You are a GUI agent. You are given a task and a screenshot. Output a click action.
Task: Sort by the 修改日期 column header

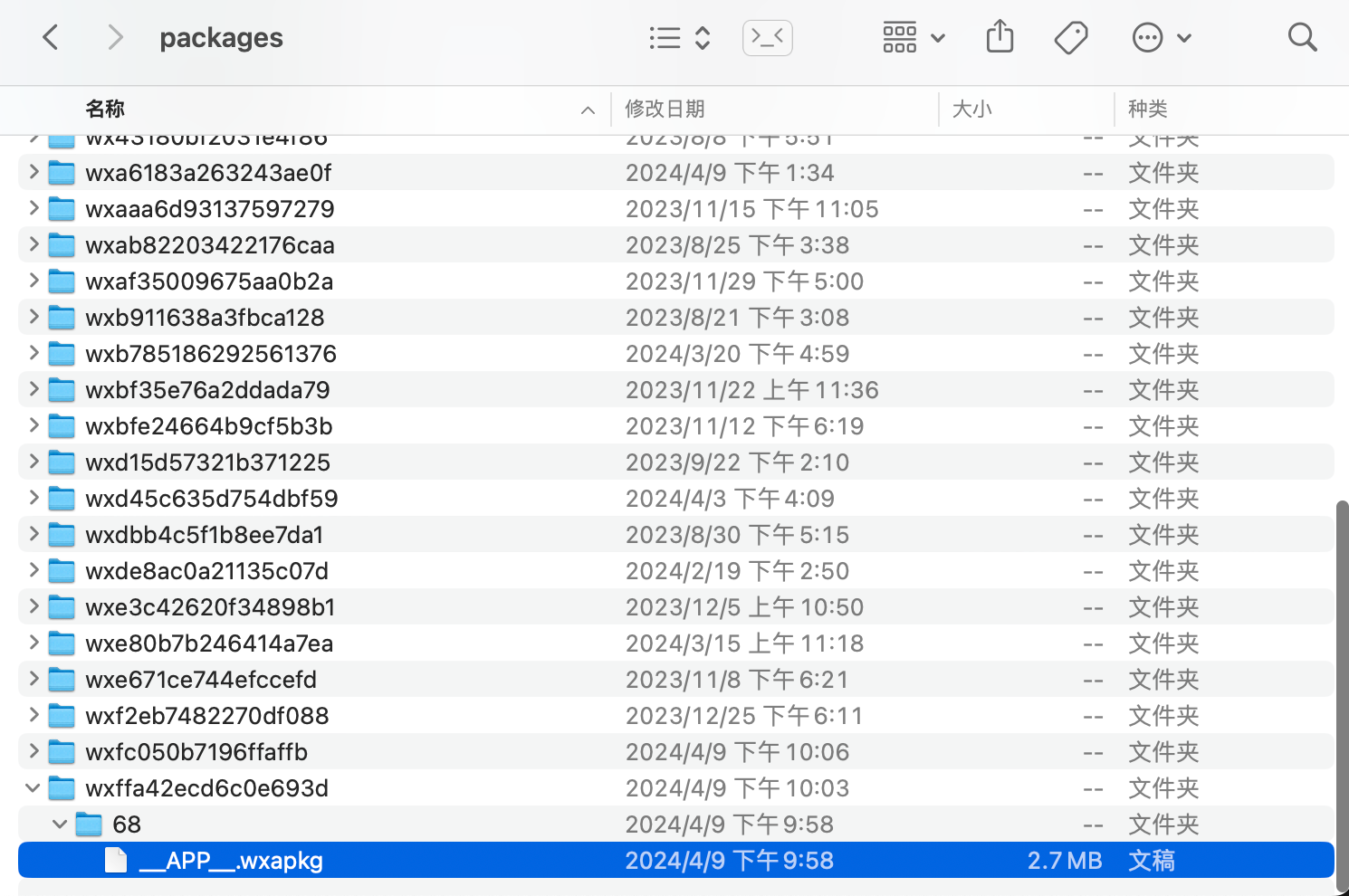[x=665, y=109]
